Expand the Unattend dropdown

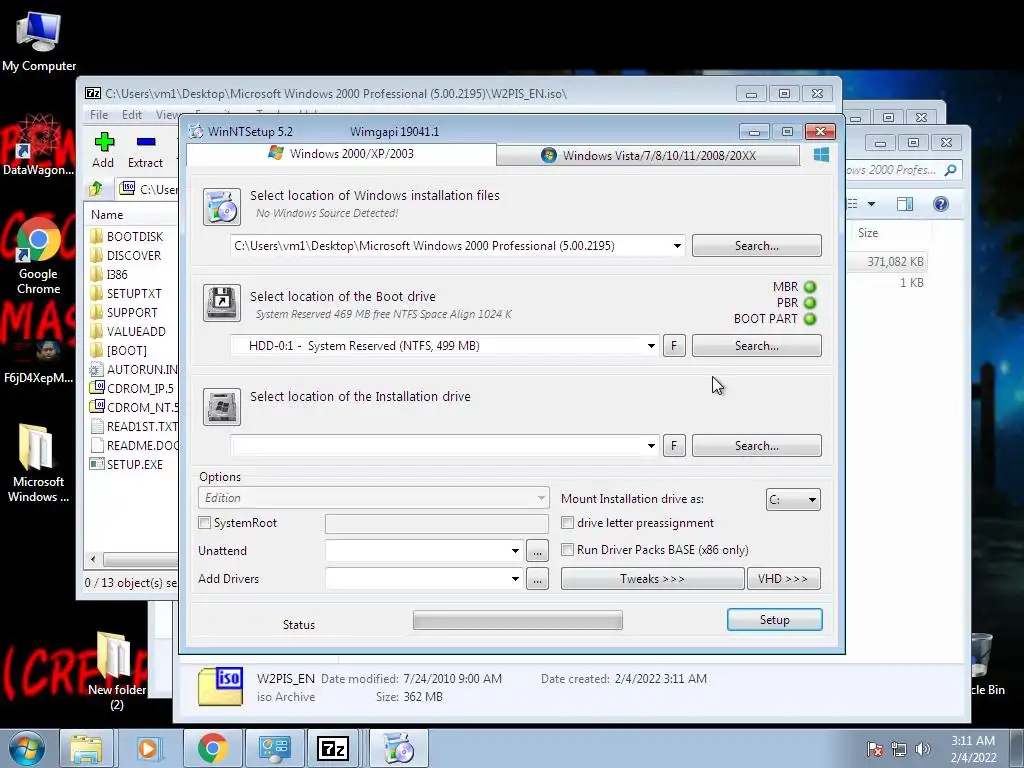[515, 551]
